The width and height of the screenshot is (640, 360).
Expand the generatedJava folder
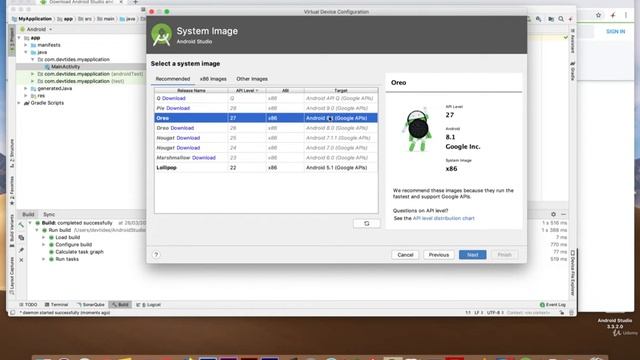[x=26, y=88]
